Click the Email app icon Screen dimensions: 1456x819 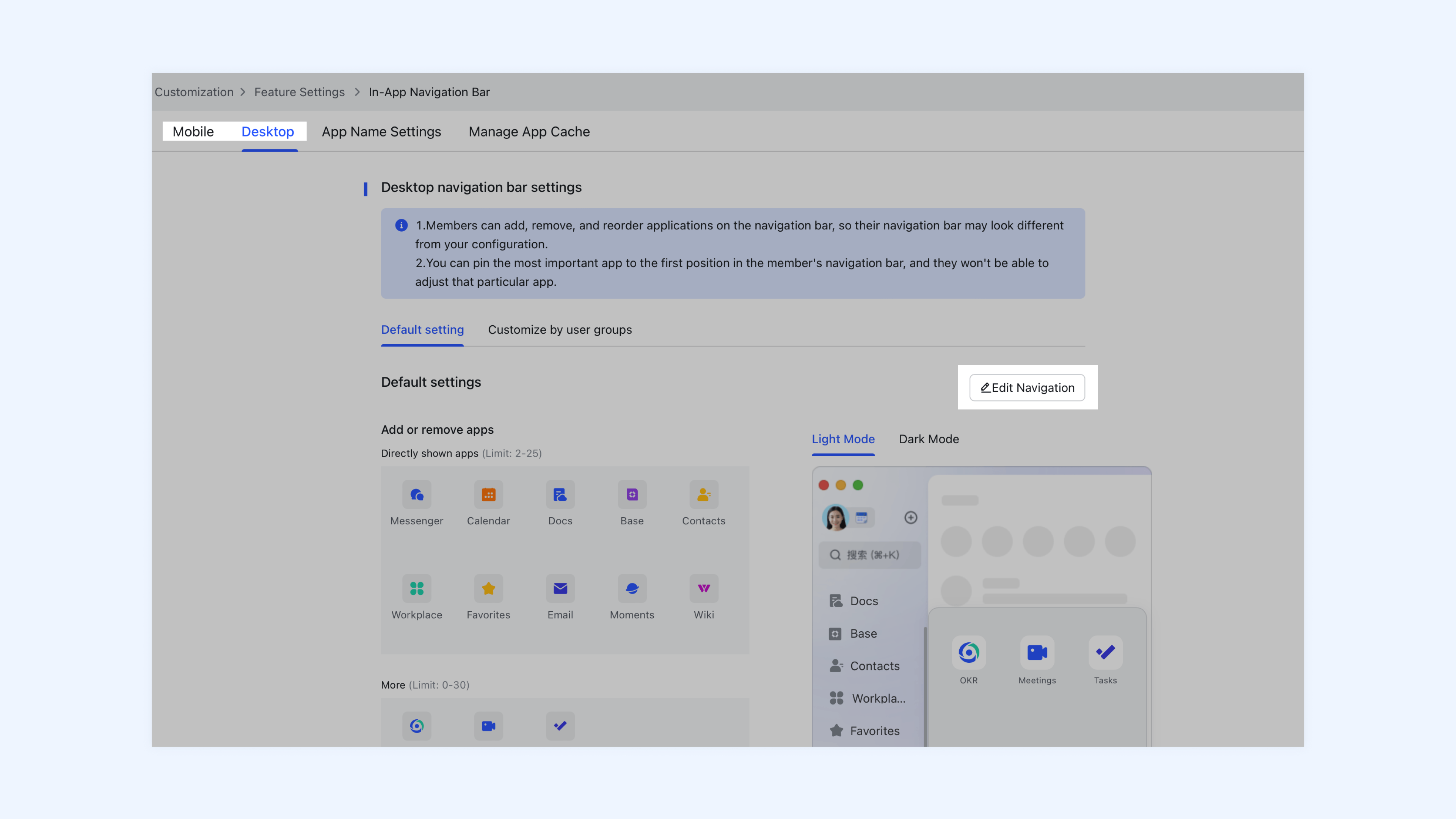pyautogui.click(x=560, y=588)
